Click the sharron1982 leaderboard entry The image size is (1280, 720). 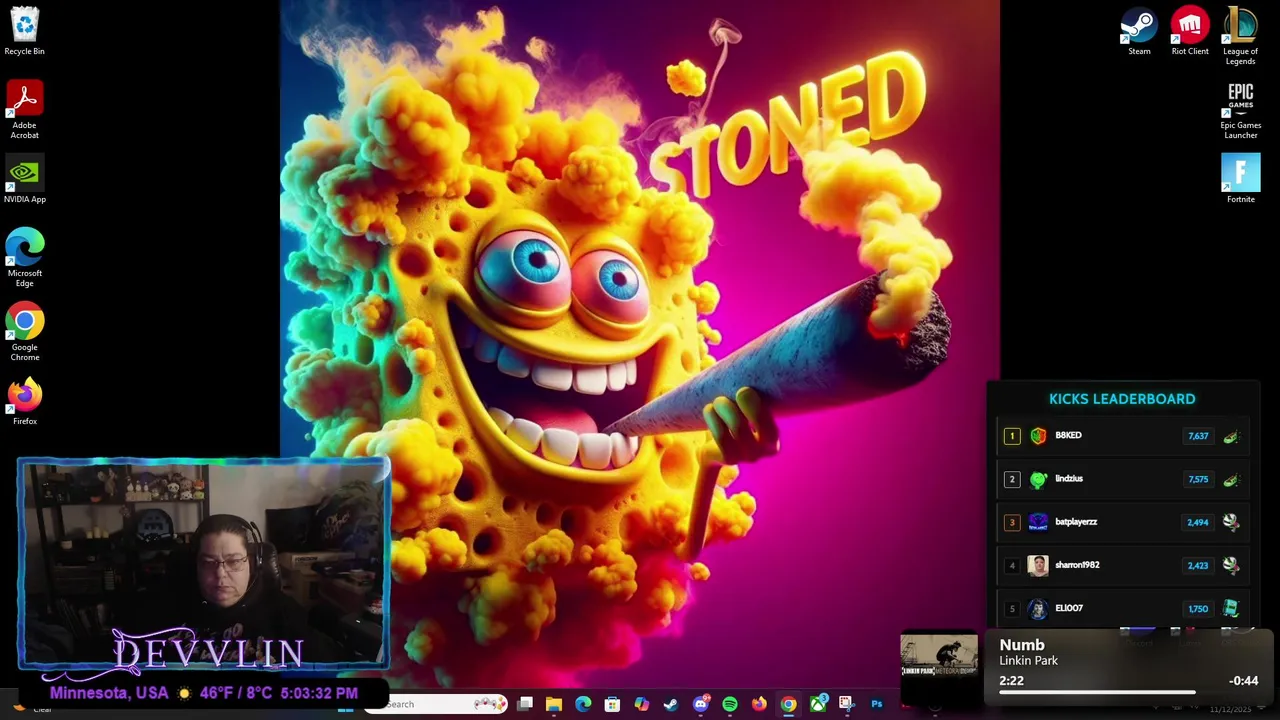tap(1123, 565)
